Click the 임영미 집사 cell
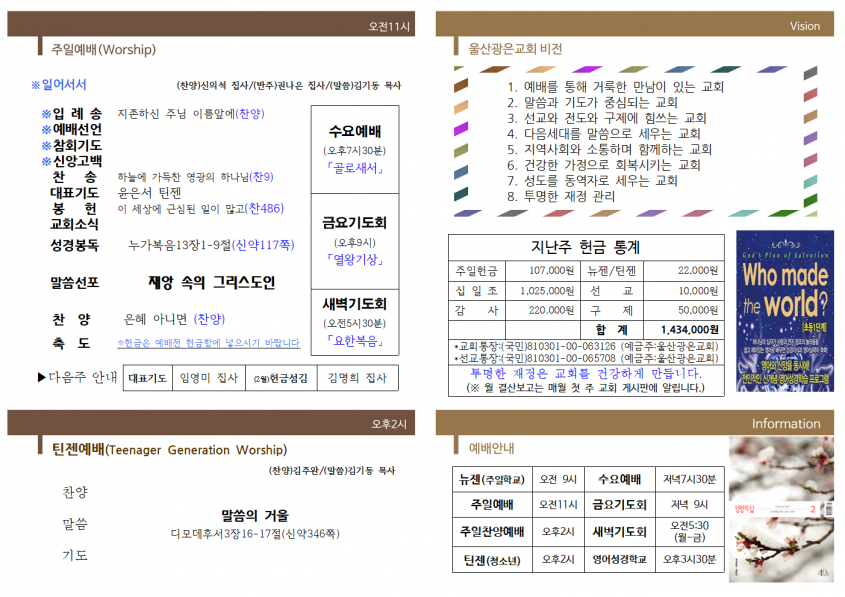Image resolution: width=845 pixels, height=597 pixels. (x=209, y=378)
